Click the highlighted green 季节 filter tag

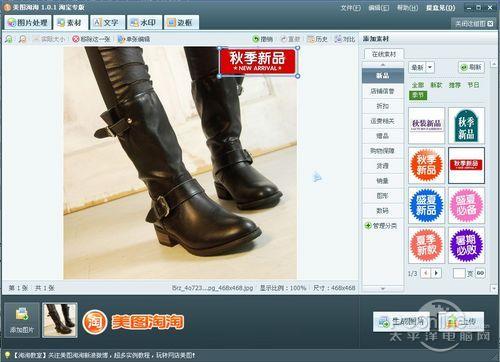coord(418,95)
